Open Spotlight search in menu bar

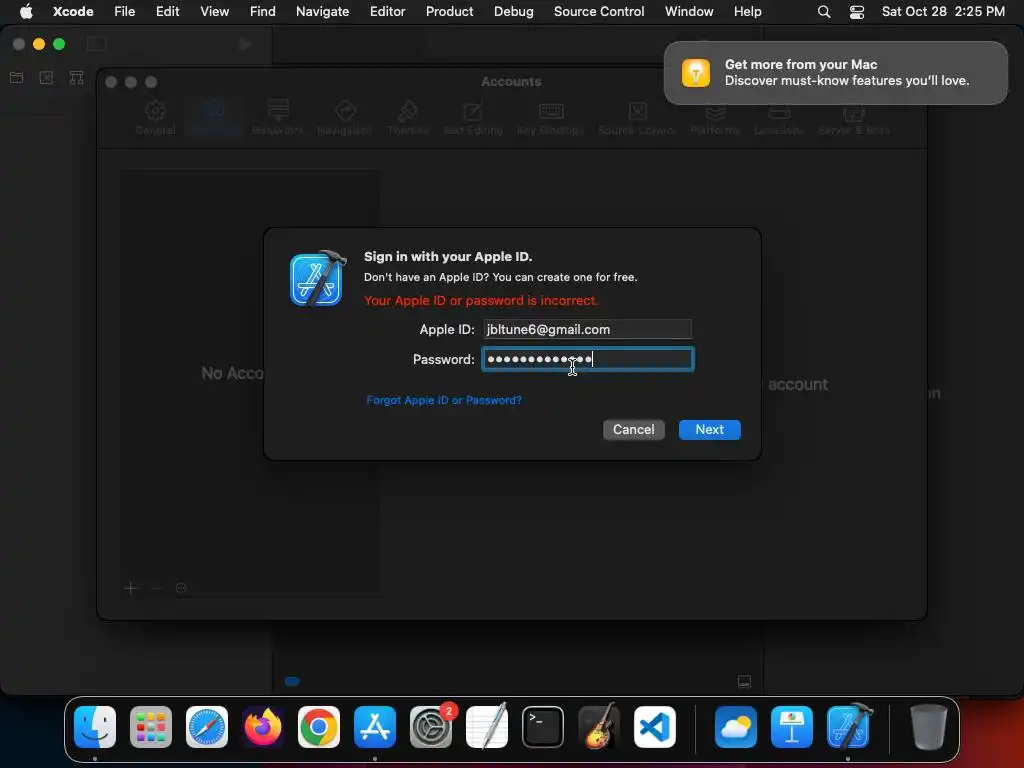[x=824, y=12]
